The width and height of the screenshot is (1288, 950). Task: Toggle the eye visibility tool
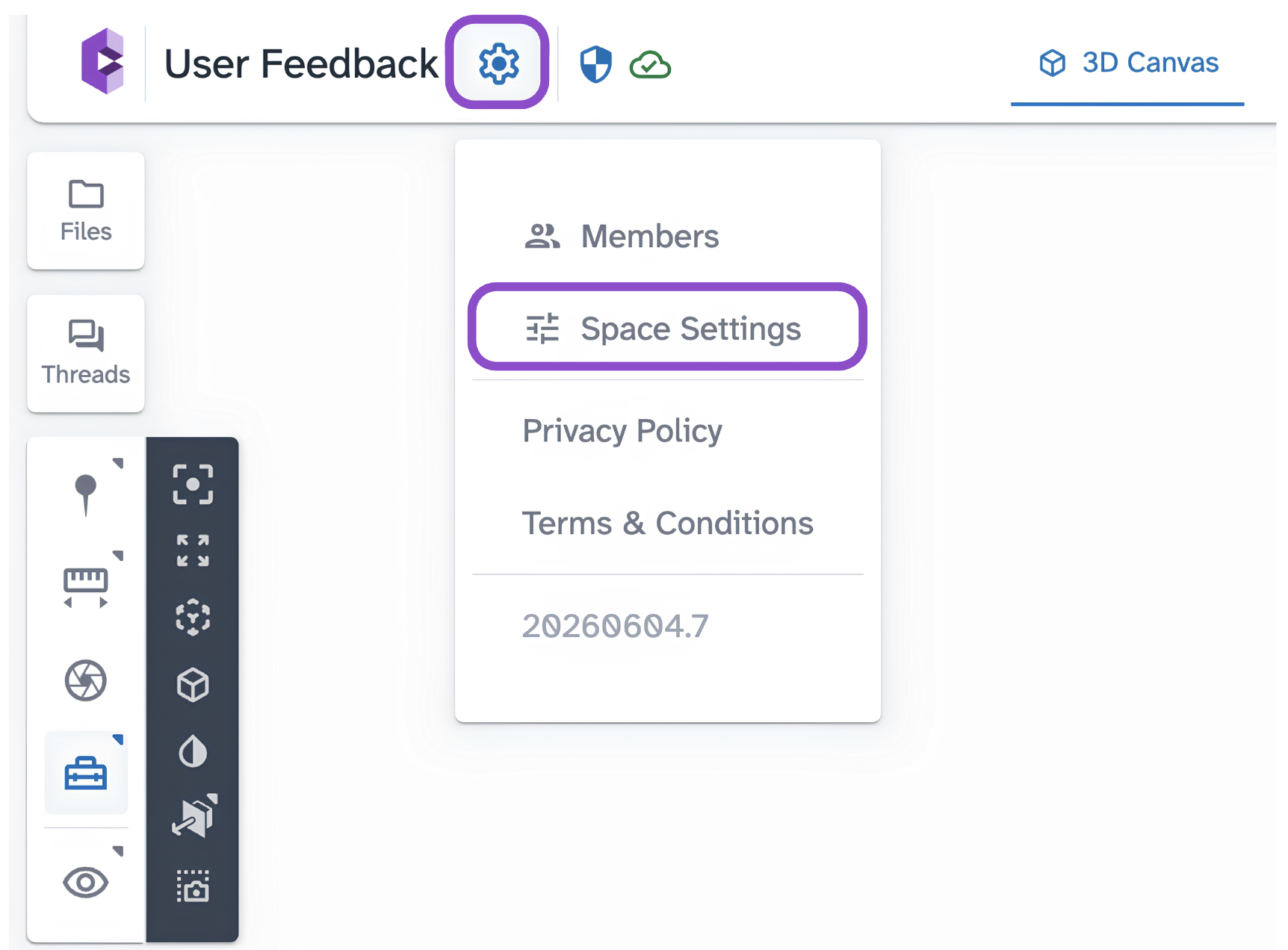[85, 882]
